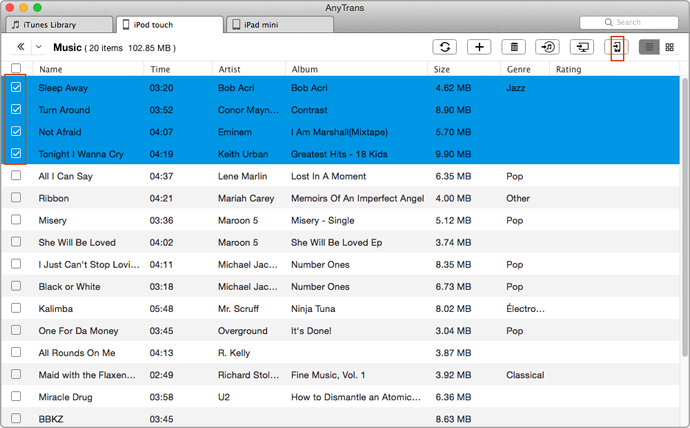The width and height of the screenshot is (690, 428).
Task: Sort by the Artist column header
Action: 229,69
